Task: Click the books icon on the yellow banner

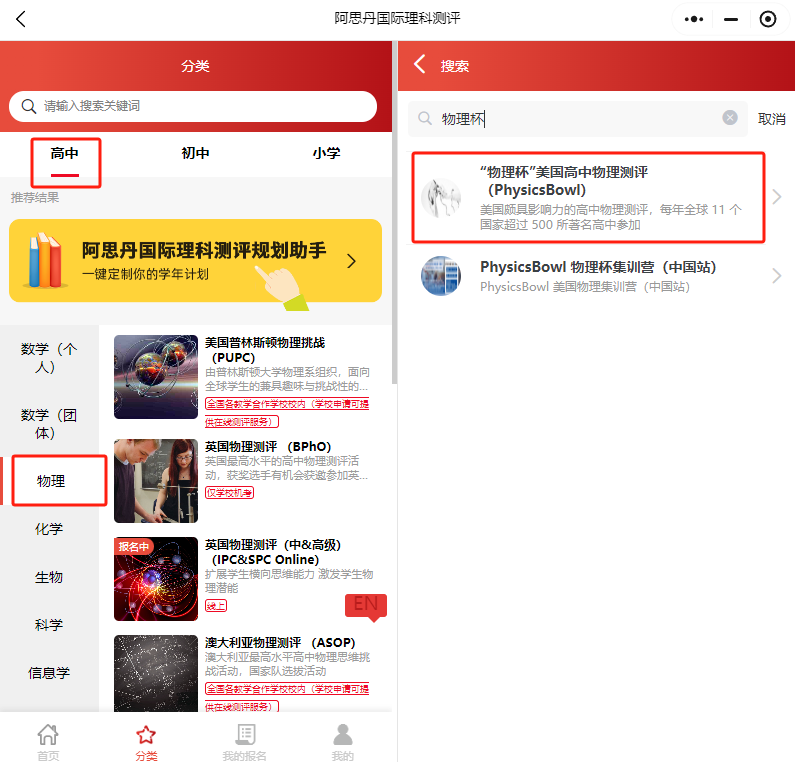Action: coord(45,260)
